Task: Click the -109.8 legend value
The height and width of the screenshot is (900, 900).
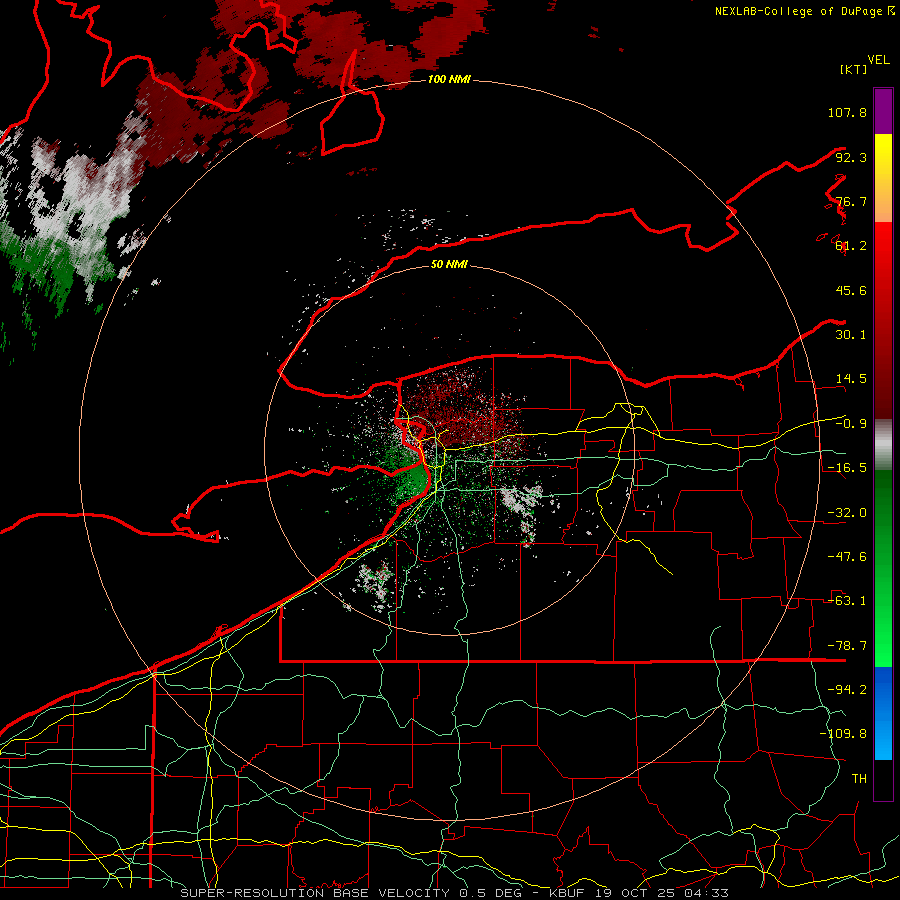Action: coord(843,734)
